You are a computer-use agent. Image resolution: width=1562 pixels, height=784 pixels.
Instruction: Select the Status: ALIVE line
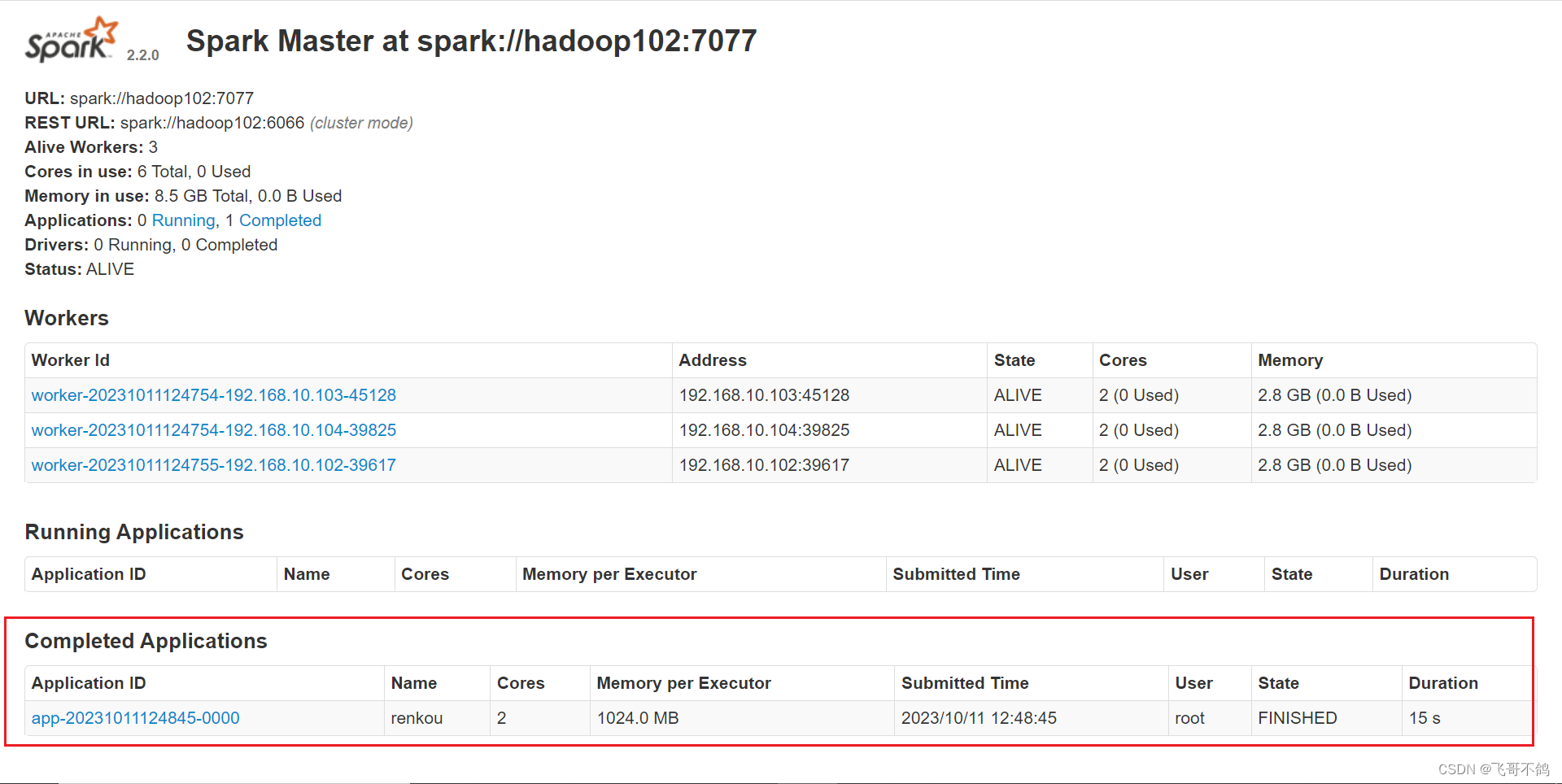80,269
